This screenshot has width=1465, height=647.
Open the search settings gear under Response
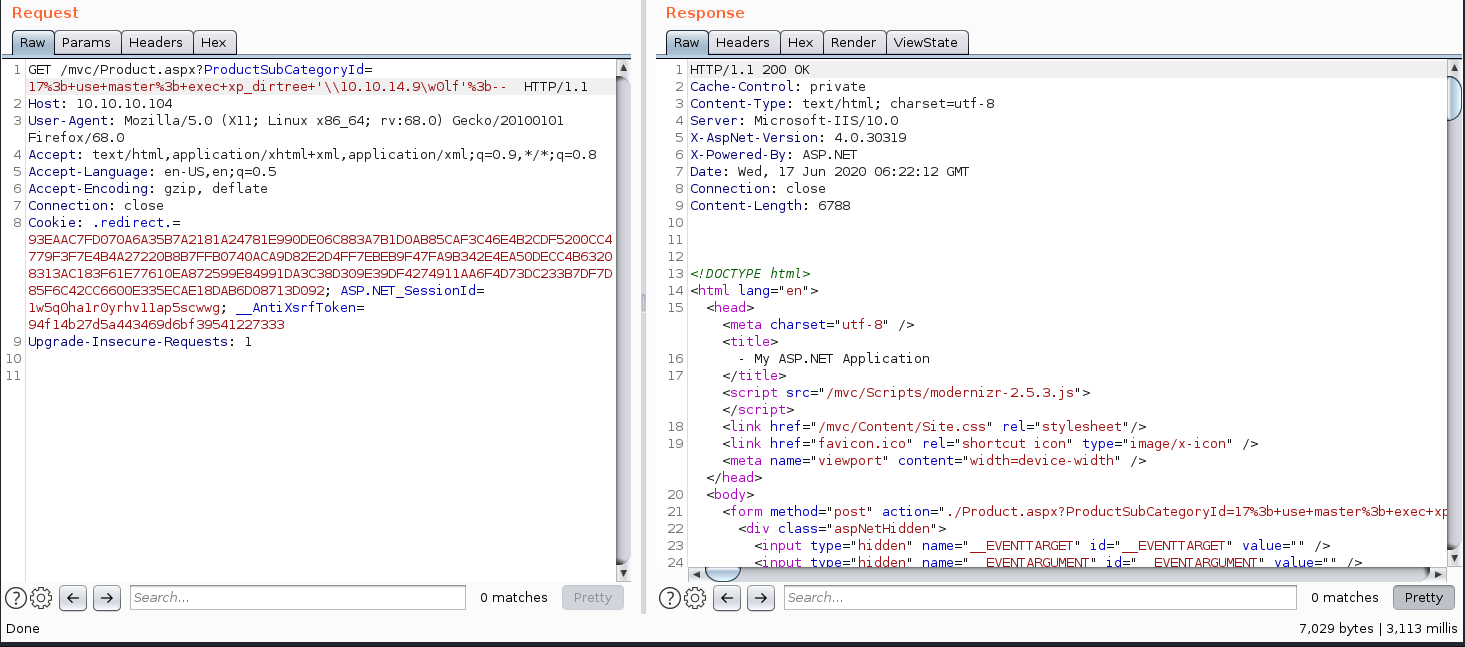[695, 598]
